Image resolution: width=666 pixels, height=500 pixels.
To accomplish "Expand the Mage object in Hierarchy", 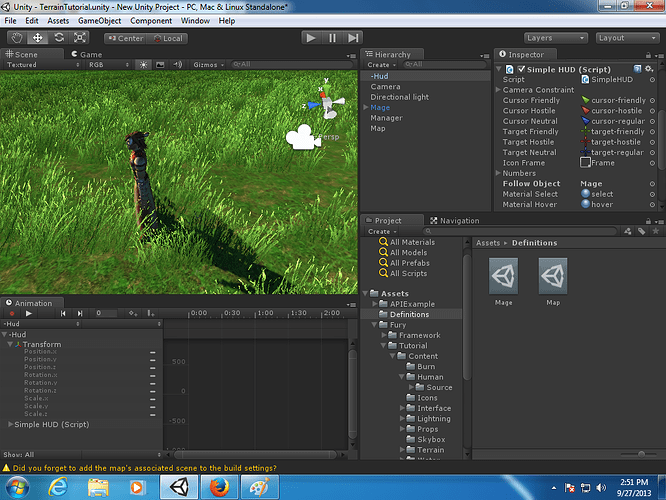I will pos(366,108).
